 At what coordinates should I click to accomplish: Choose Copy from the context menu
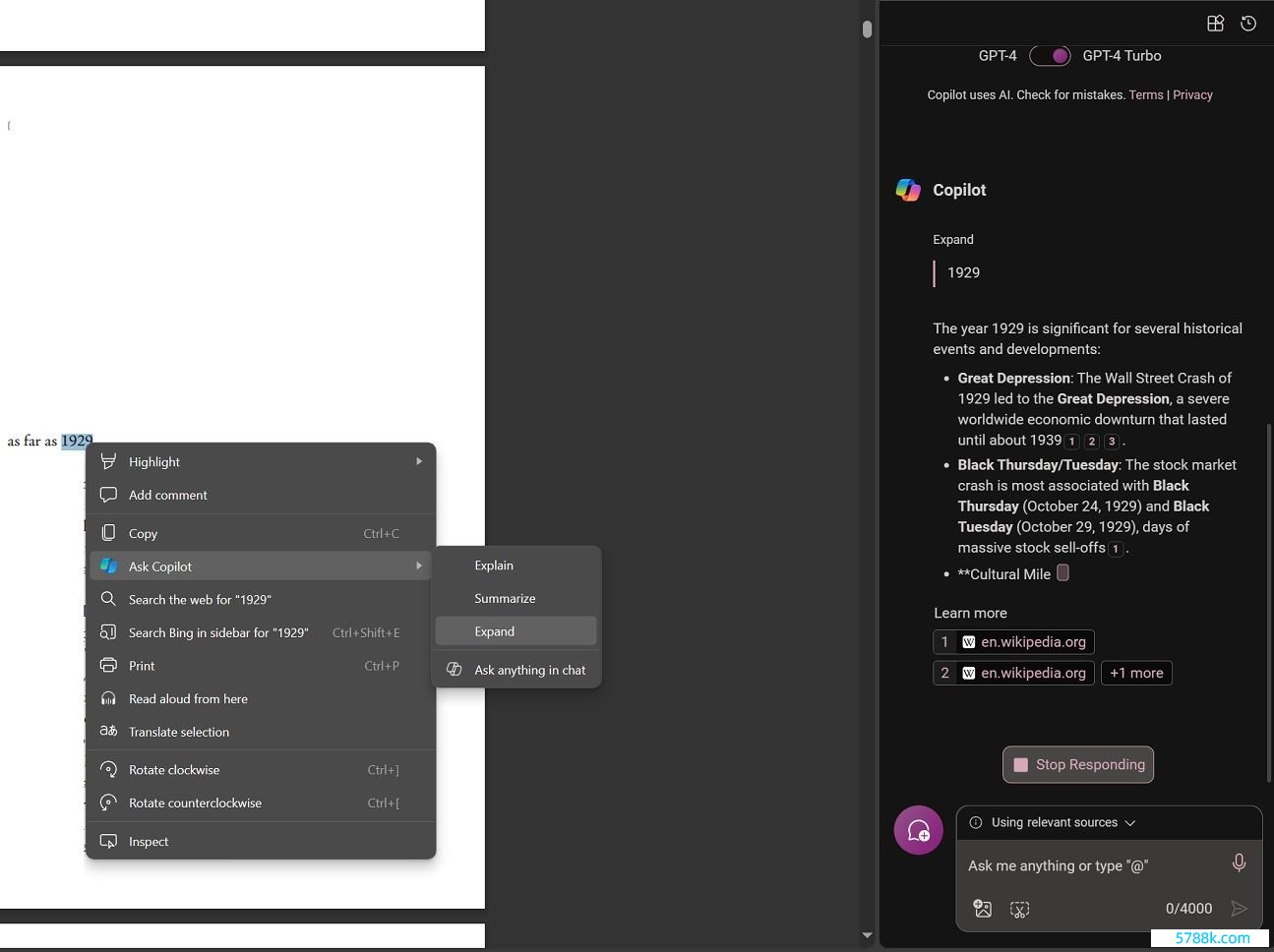click(261, 533)
